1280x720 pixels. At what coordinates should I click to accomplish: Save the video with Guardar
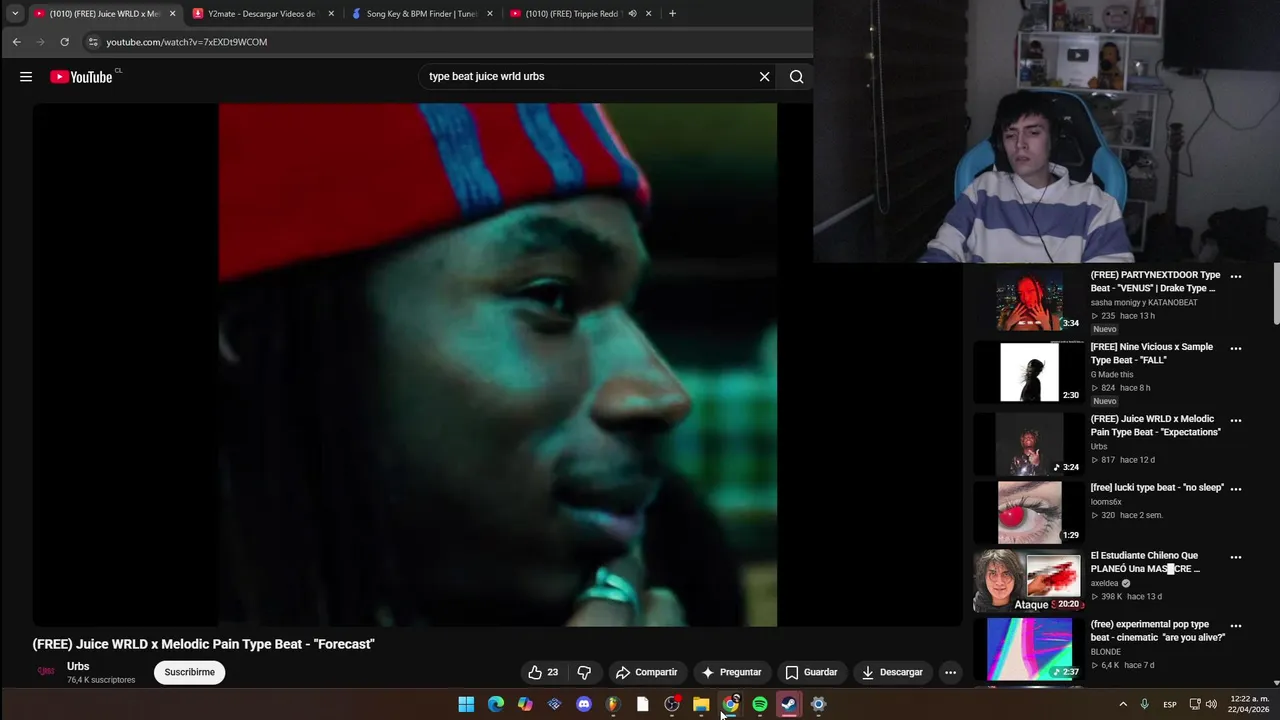[811, 672]
